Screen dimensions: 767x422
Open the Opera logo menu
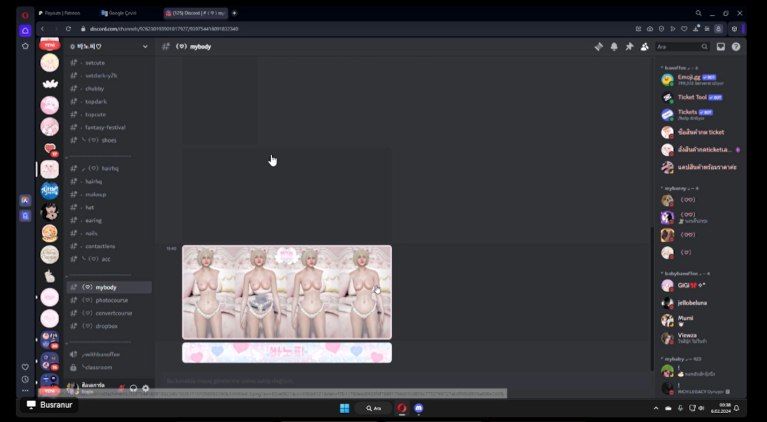pyautogui.click(x=25, y=15)
